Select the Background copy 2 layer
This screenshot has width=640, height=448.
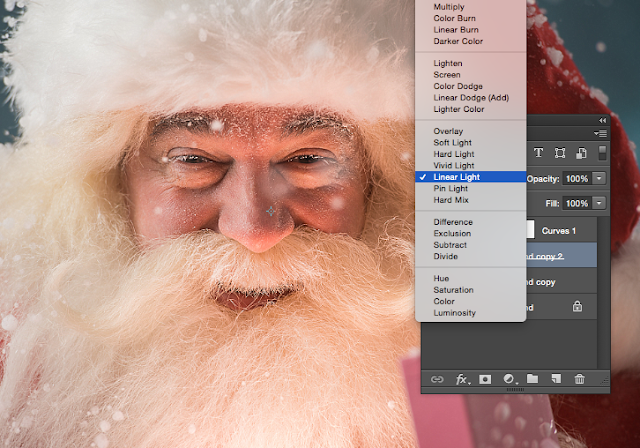[x=561, y=256]
